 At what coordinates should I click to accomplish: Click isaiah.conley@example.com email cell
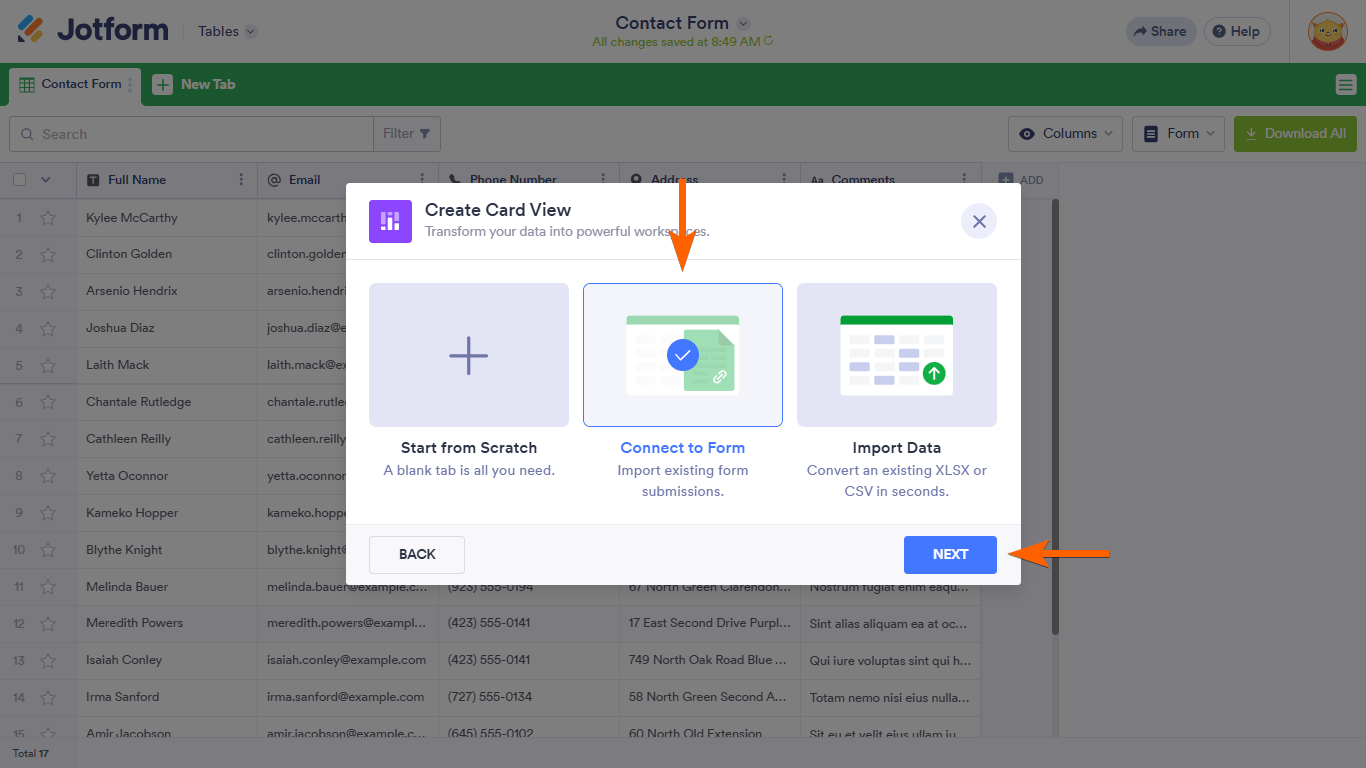348,661
